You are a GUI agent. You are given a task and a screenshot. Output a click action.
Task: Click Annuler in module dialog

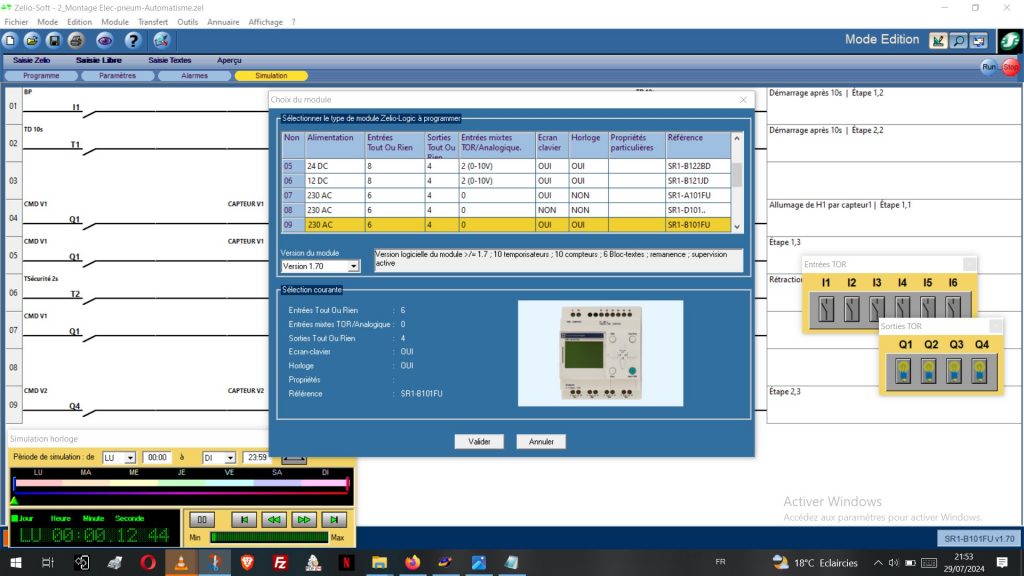(x=541, y=441)
